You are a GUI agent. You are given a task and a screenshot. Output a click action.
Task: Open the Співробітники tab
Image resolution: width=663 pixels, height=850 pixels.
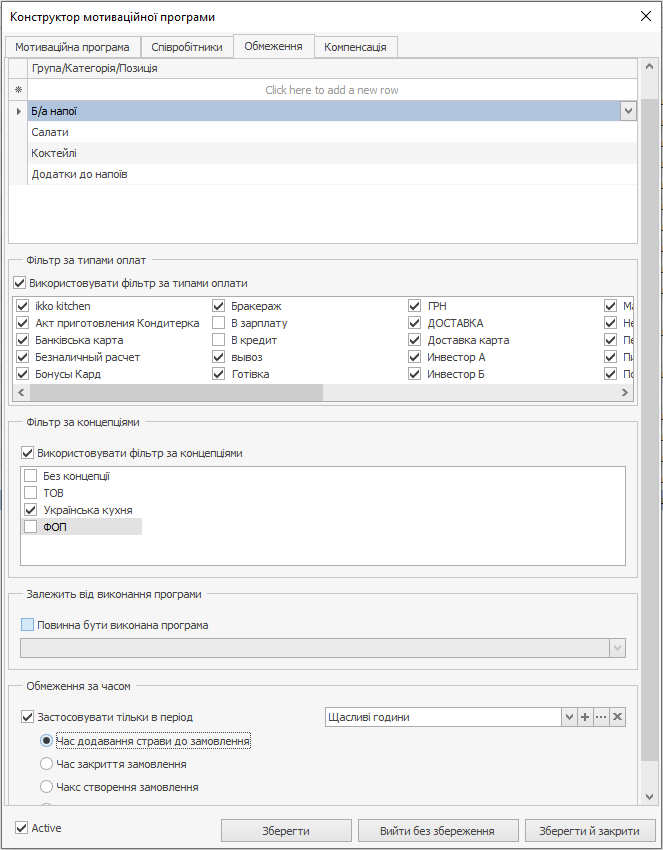point(187,47)
